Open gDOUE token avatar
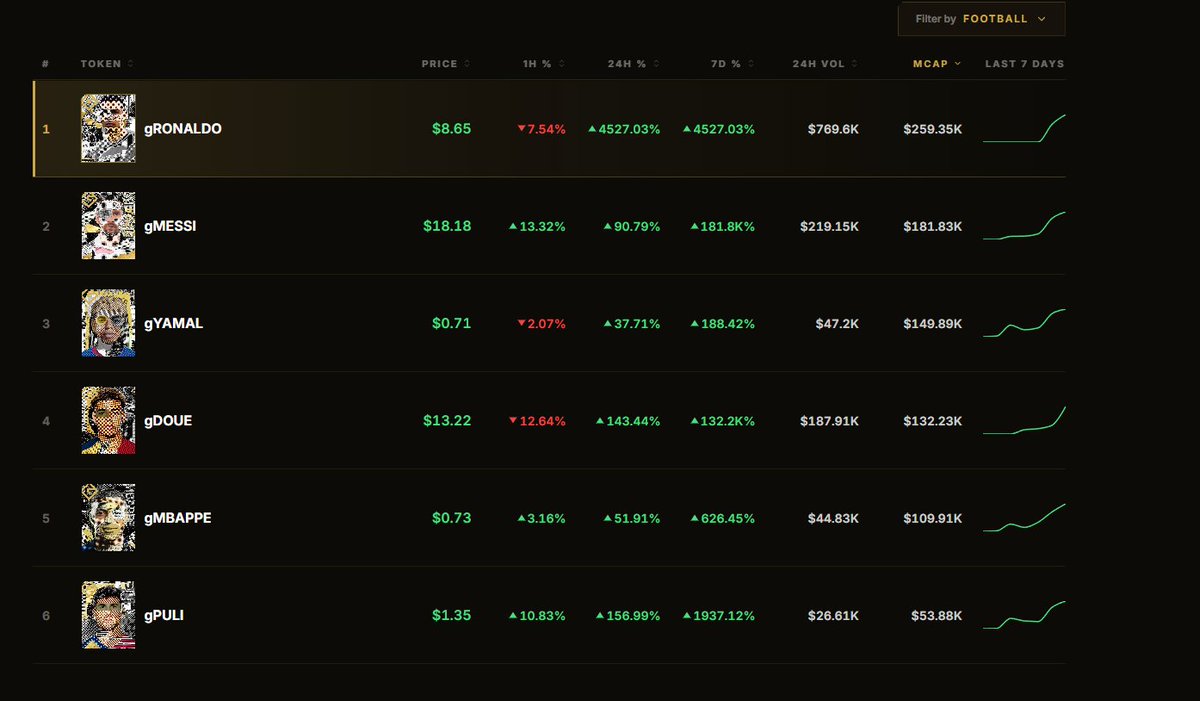 (108, 420)
